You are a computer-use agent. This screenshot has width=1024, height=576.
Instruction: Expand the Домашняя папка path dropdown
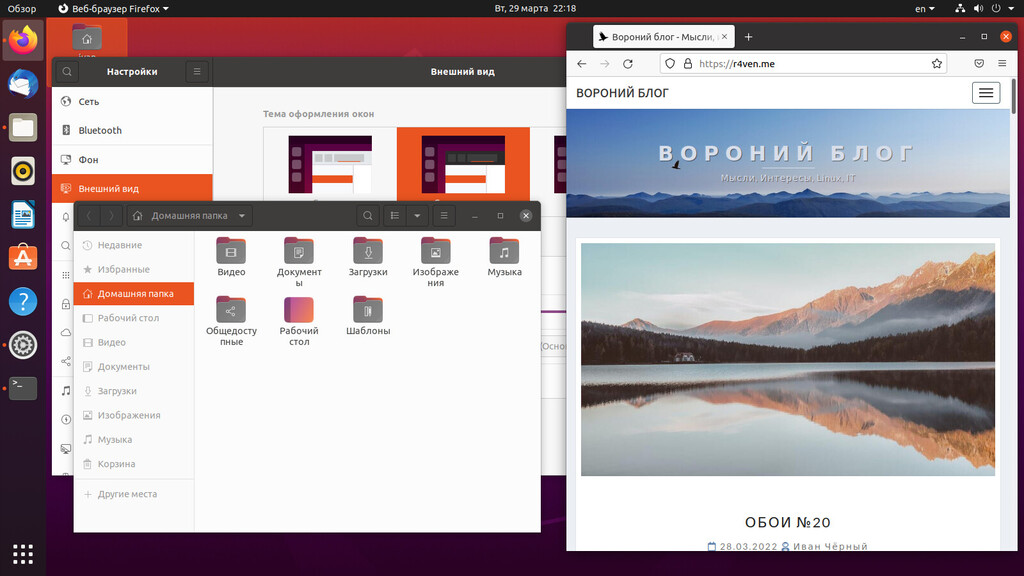(242, 215)
